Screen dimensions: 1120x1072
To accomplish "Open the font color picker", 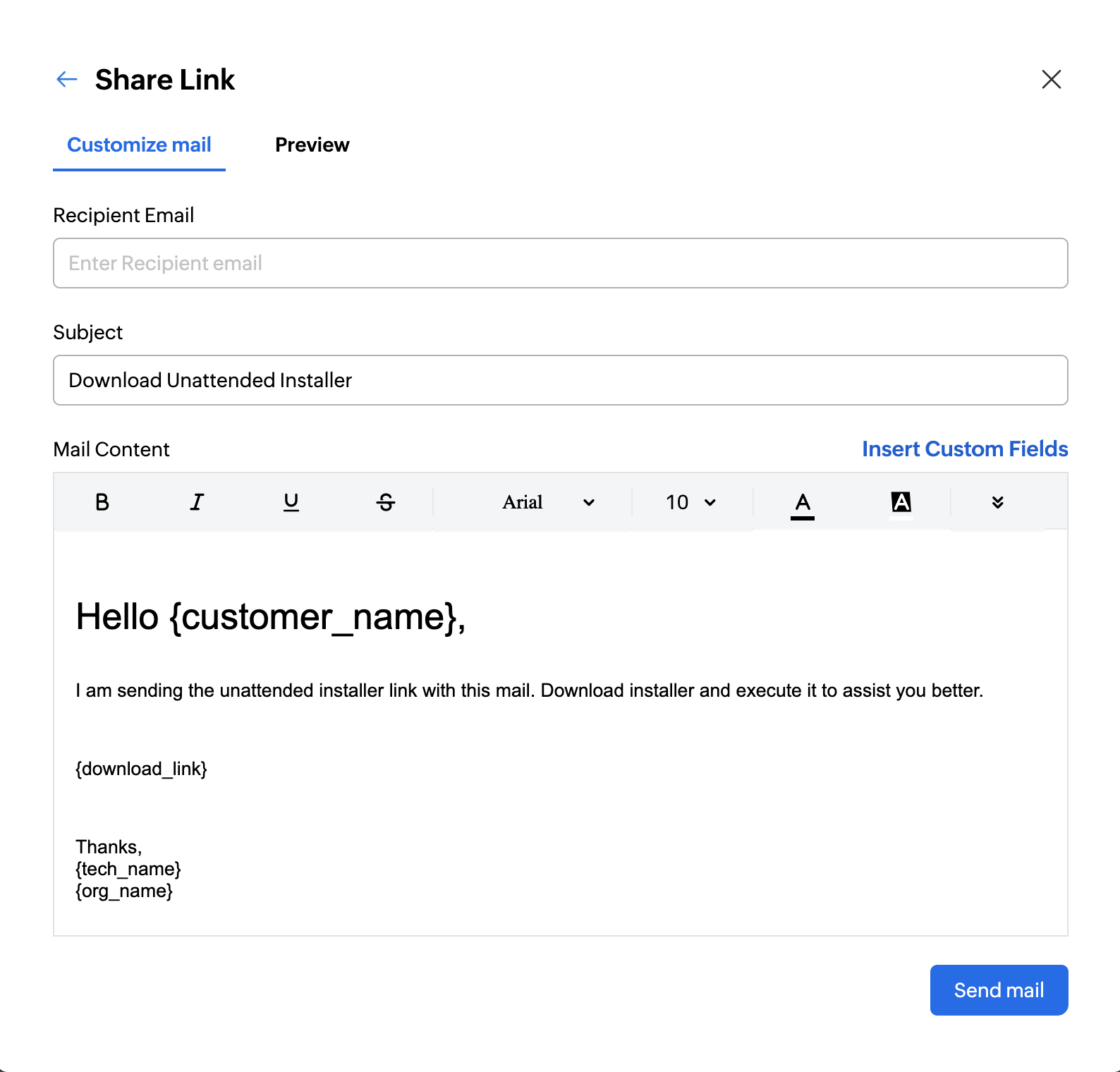I will [x=802, y=503].
